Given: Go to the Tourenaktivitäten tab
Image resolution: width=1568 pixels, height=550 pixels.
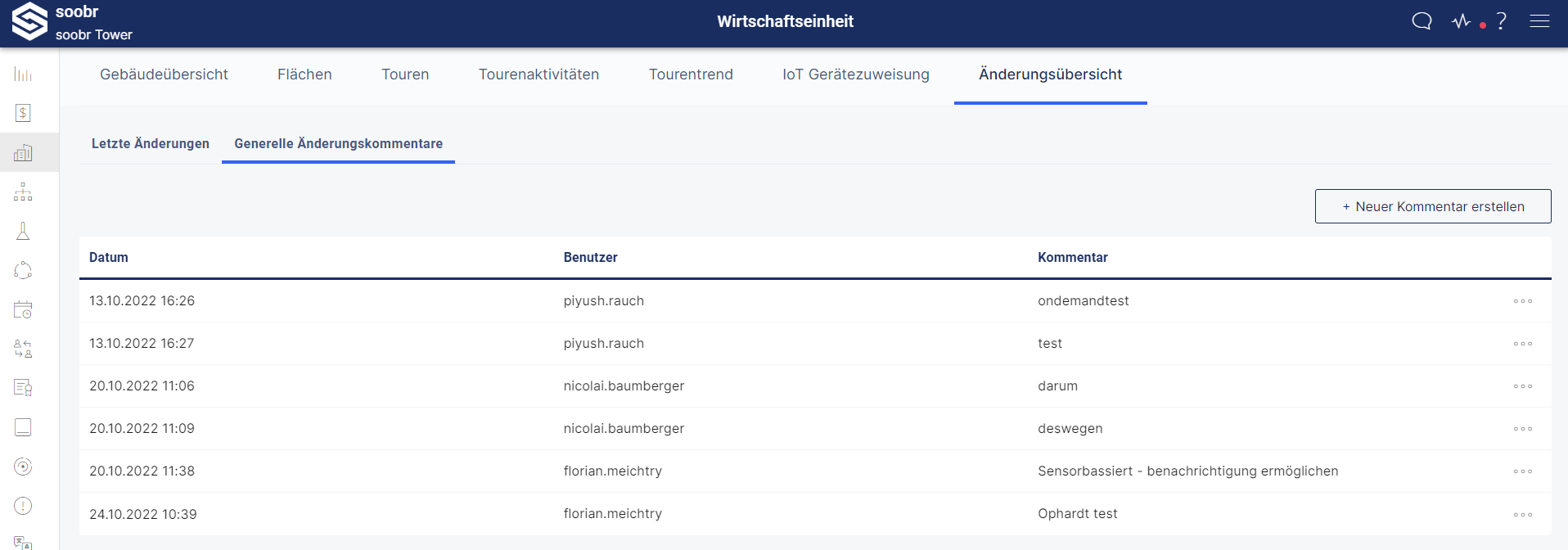Looking at the screenshot, I should tap(538, 74).
